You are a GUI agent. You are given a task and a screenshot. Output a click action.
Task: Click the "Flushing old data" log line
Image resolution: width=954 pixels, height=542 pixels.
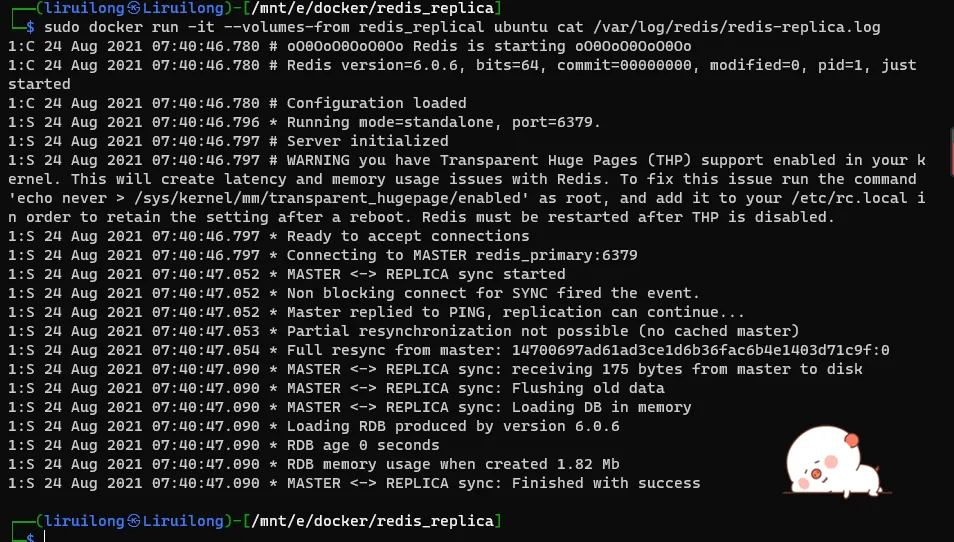click(588, 388)
